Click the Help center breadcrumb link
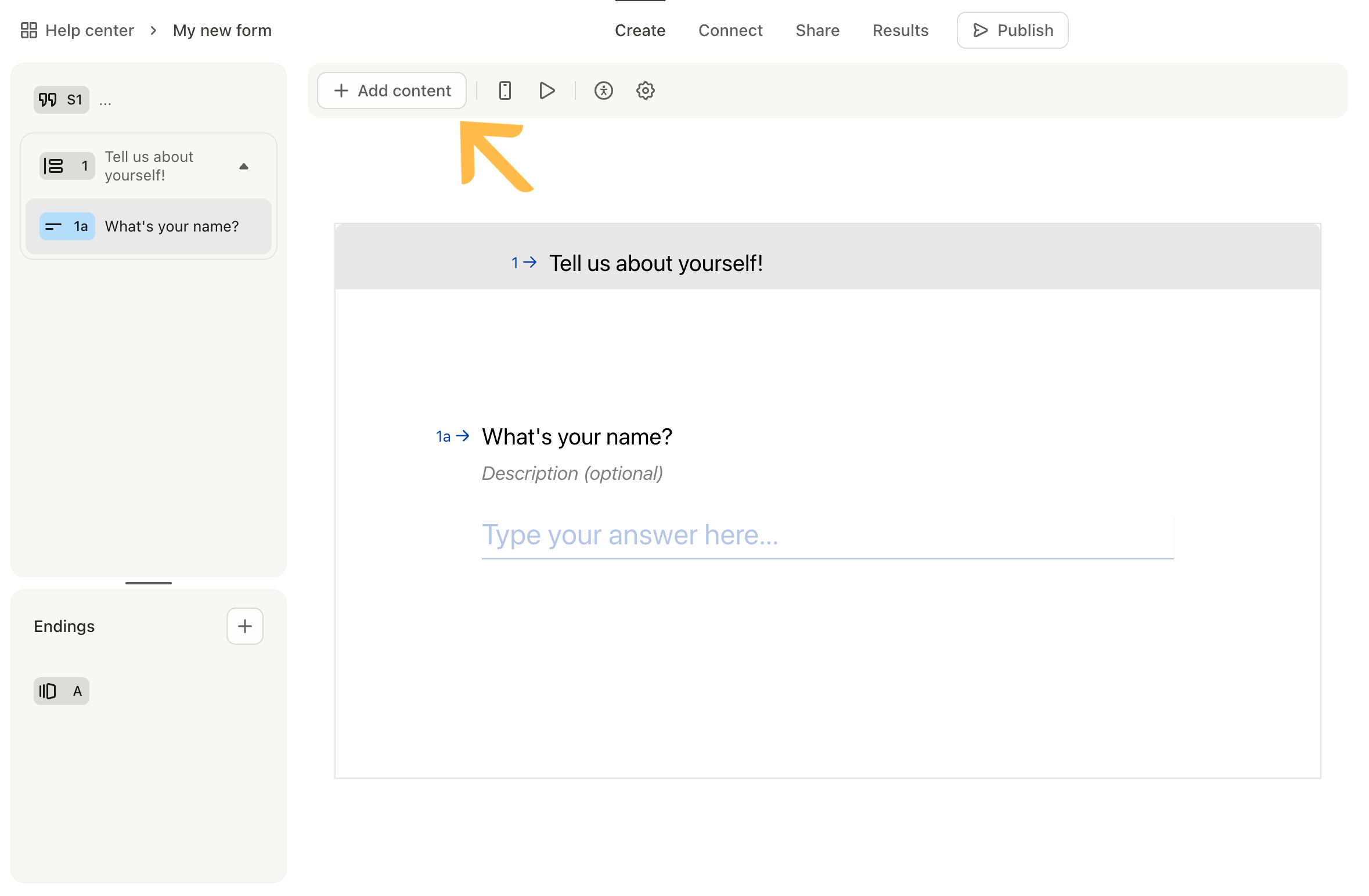 click(x=89, y=30)
